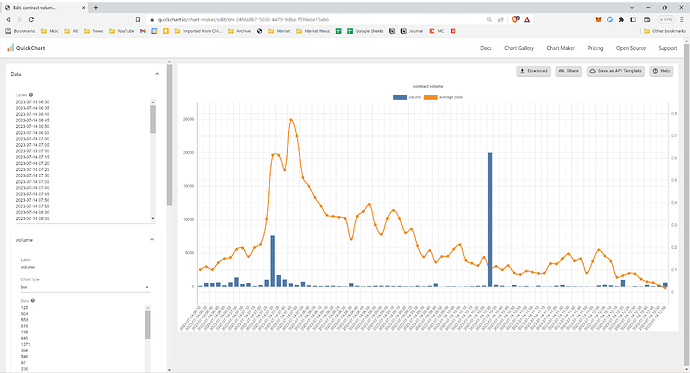Click Save as API Template button
Viewport: 690px width, 373px height.
click(x=616, y=71)
